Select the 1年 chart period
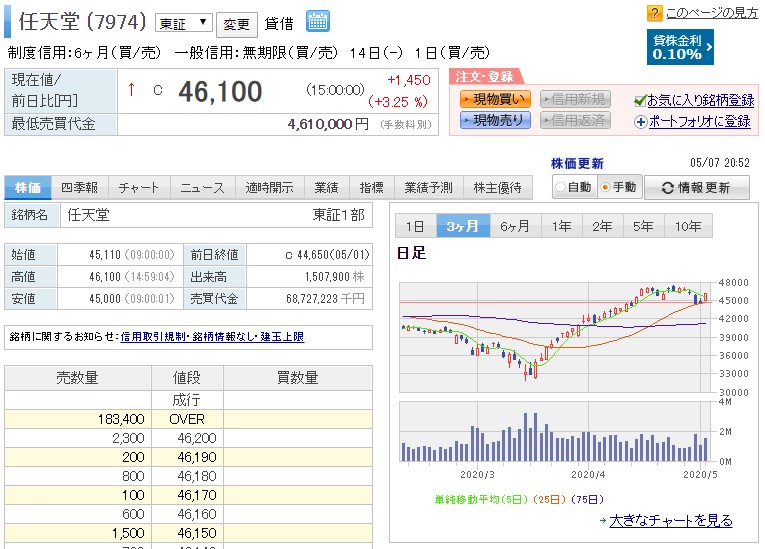This screenshot has height=549, width=765. (561, 226)
